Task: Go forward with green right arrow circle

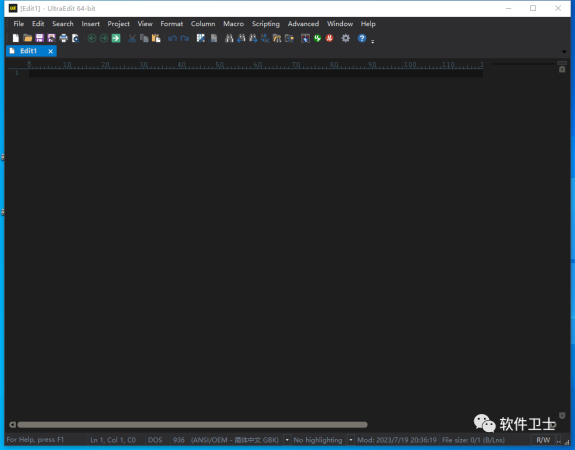Action: 104,38
